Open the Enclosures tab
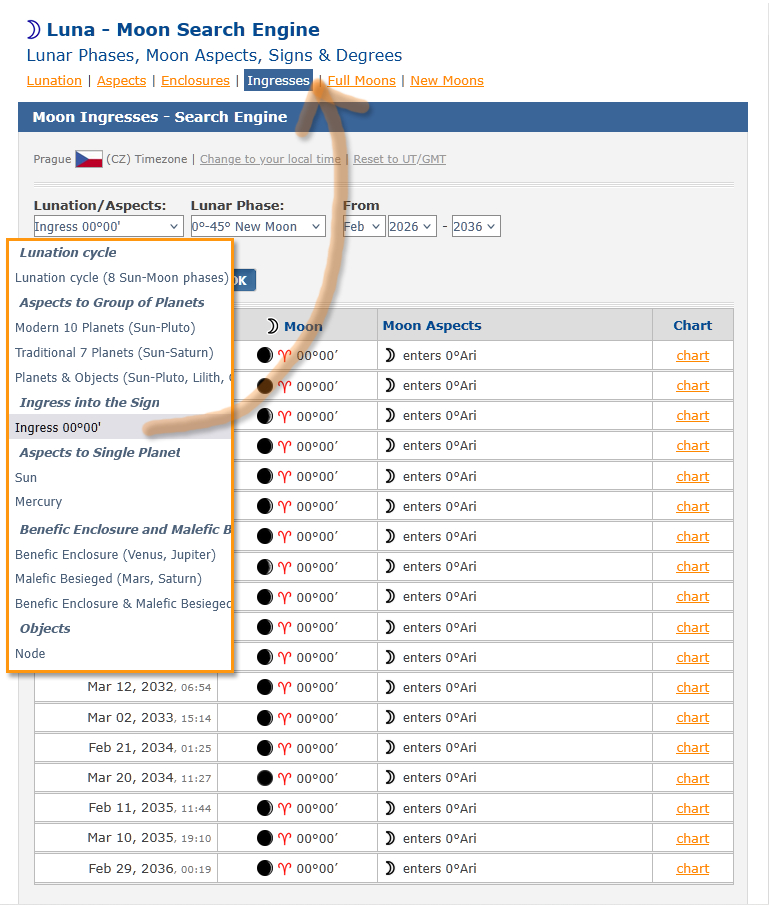Image resolution: width=769 pixels, height=905 pixels. (x=195, y=81)
